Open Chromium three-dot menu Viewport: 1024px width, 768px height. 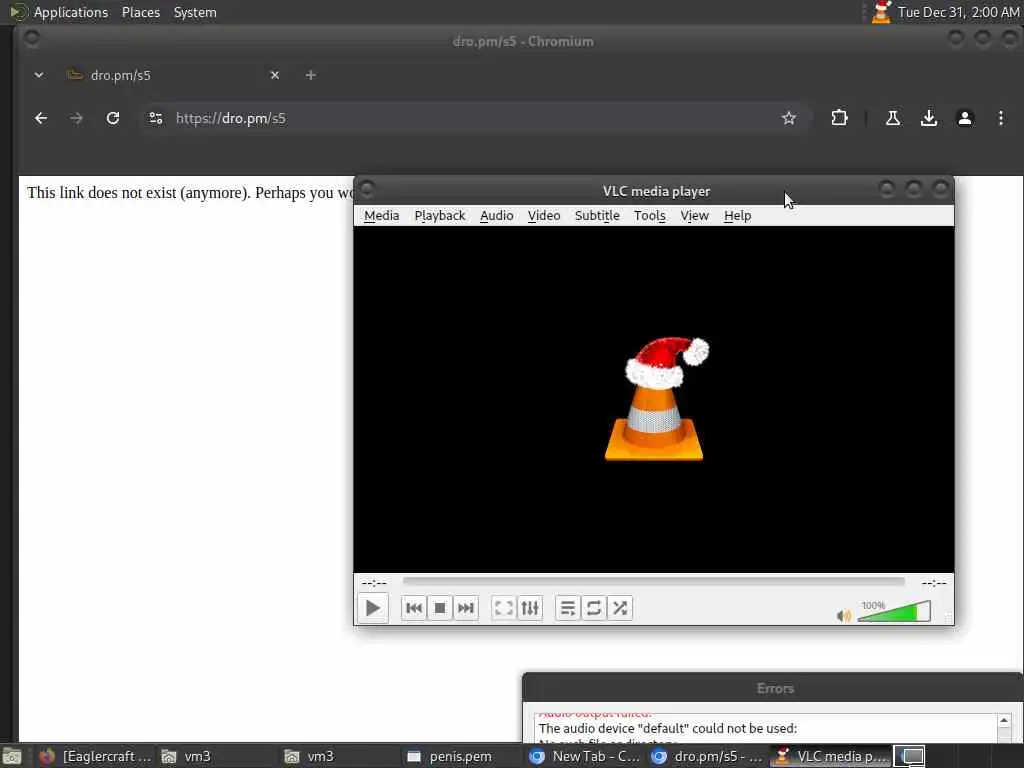point(1000,118)
